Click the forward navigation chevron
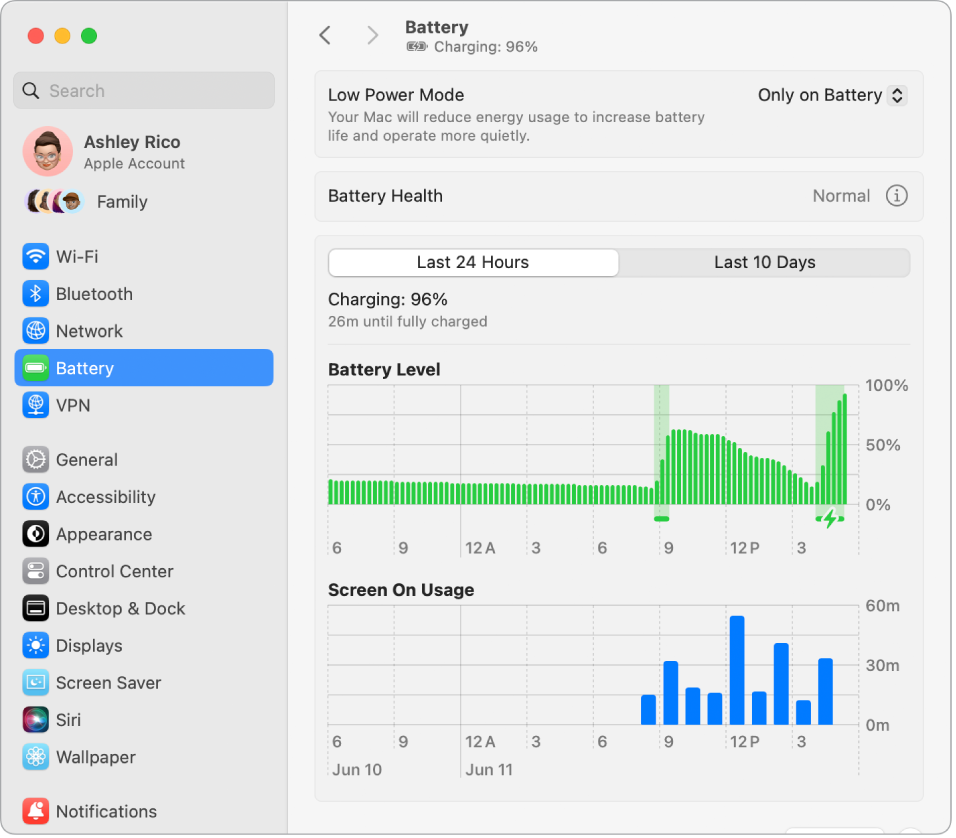Screen dimensions: 956x838 372,34
